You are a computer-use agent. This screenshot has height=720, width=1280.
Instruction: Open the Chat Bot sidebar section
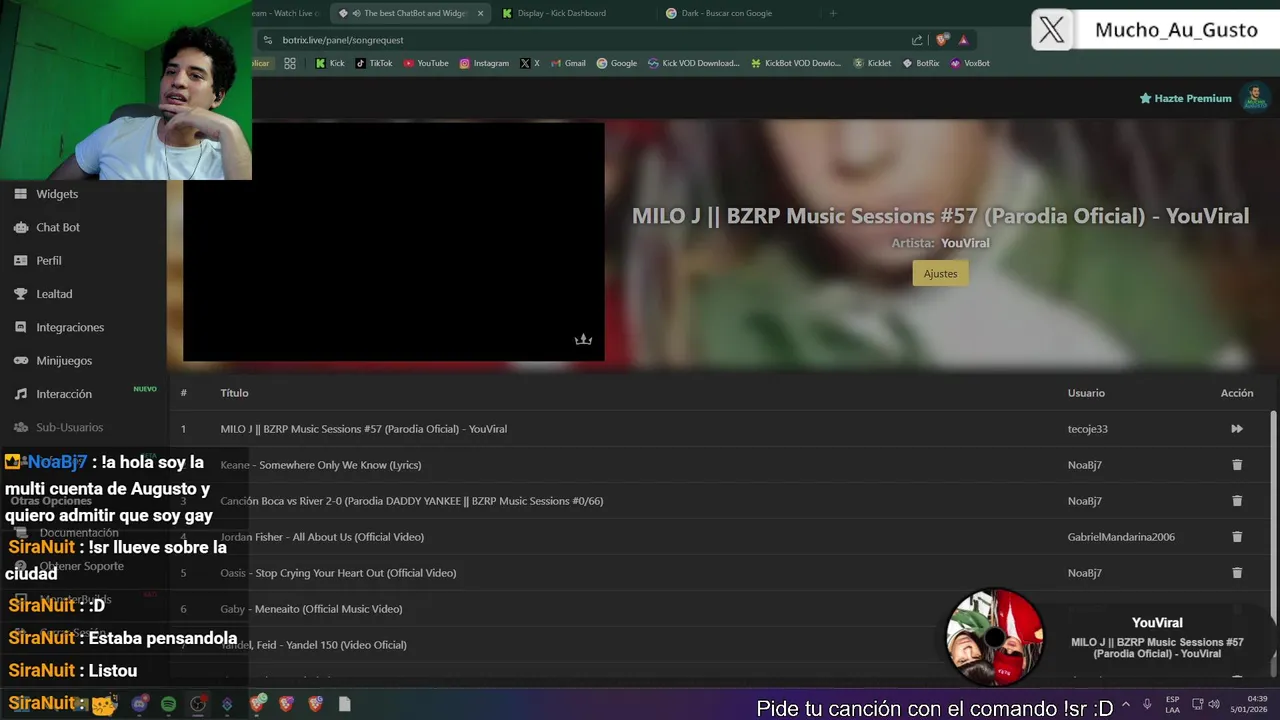58,227
